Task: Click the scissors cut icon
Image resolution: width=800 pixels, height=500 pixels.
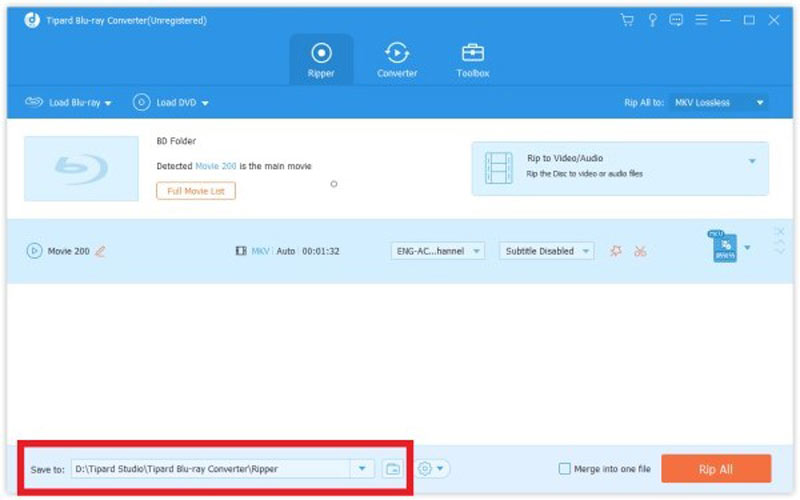Action: click(640, 251)
